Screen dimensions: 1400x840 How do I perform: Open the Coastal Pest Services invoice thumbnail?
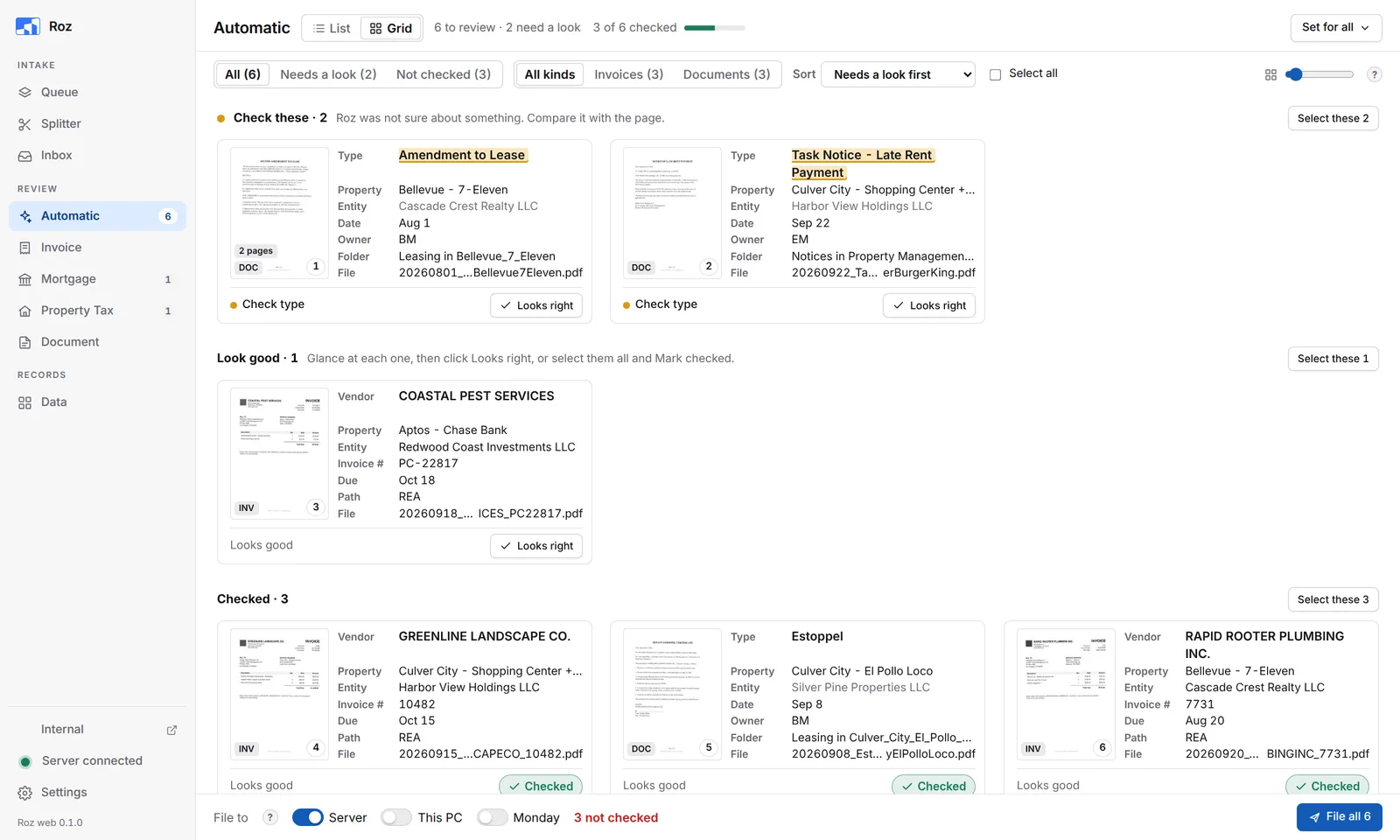tap(279, 453)
